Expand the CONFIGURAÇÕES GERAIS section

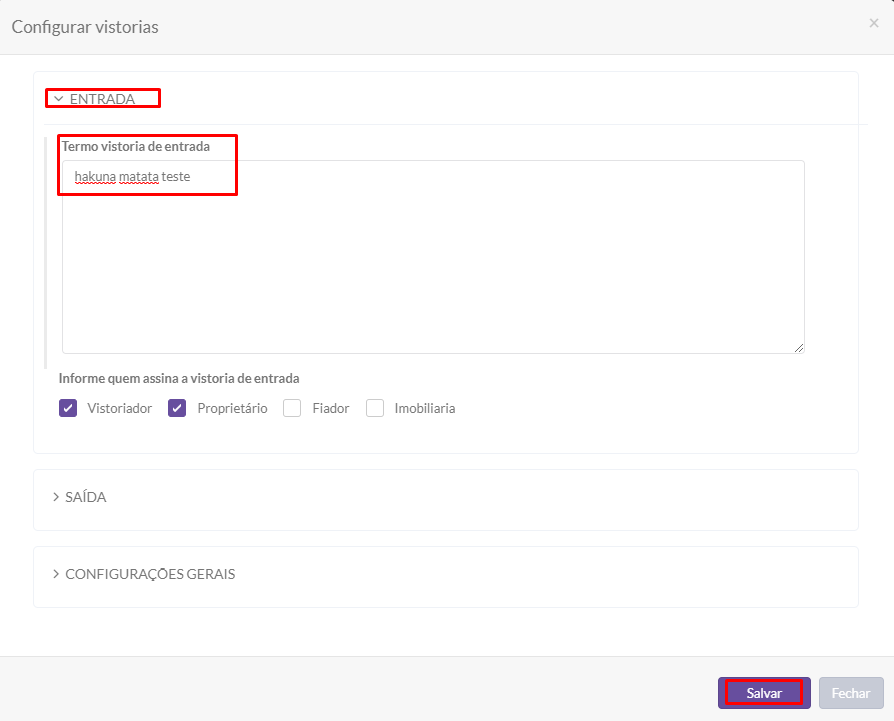coord(144,574)
